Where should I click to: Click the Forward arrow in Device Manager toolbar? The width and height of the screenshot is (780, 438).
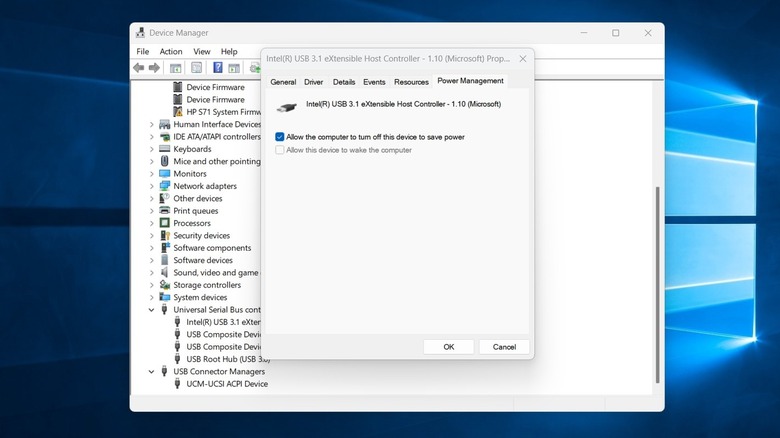click(154, 68)
